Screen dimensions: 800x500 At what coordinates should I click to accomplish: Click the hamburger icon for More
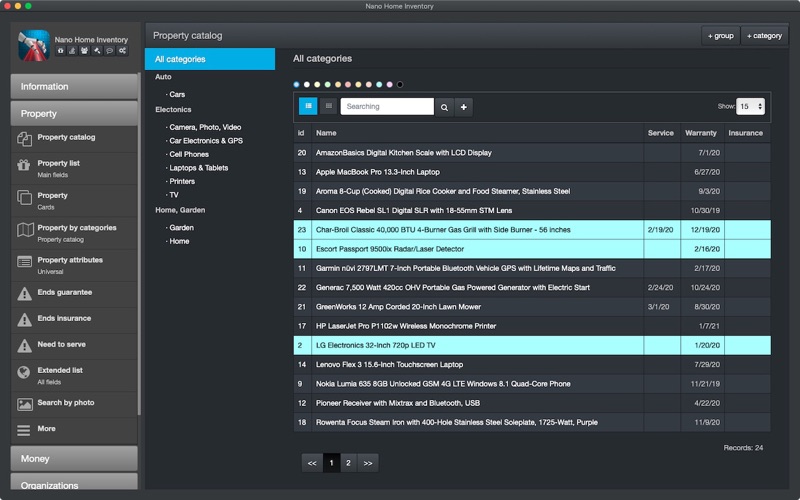23,430
